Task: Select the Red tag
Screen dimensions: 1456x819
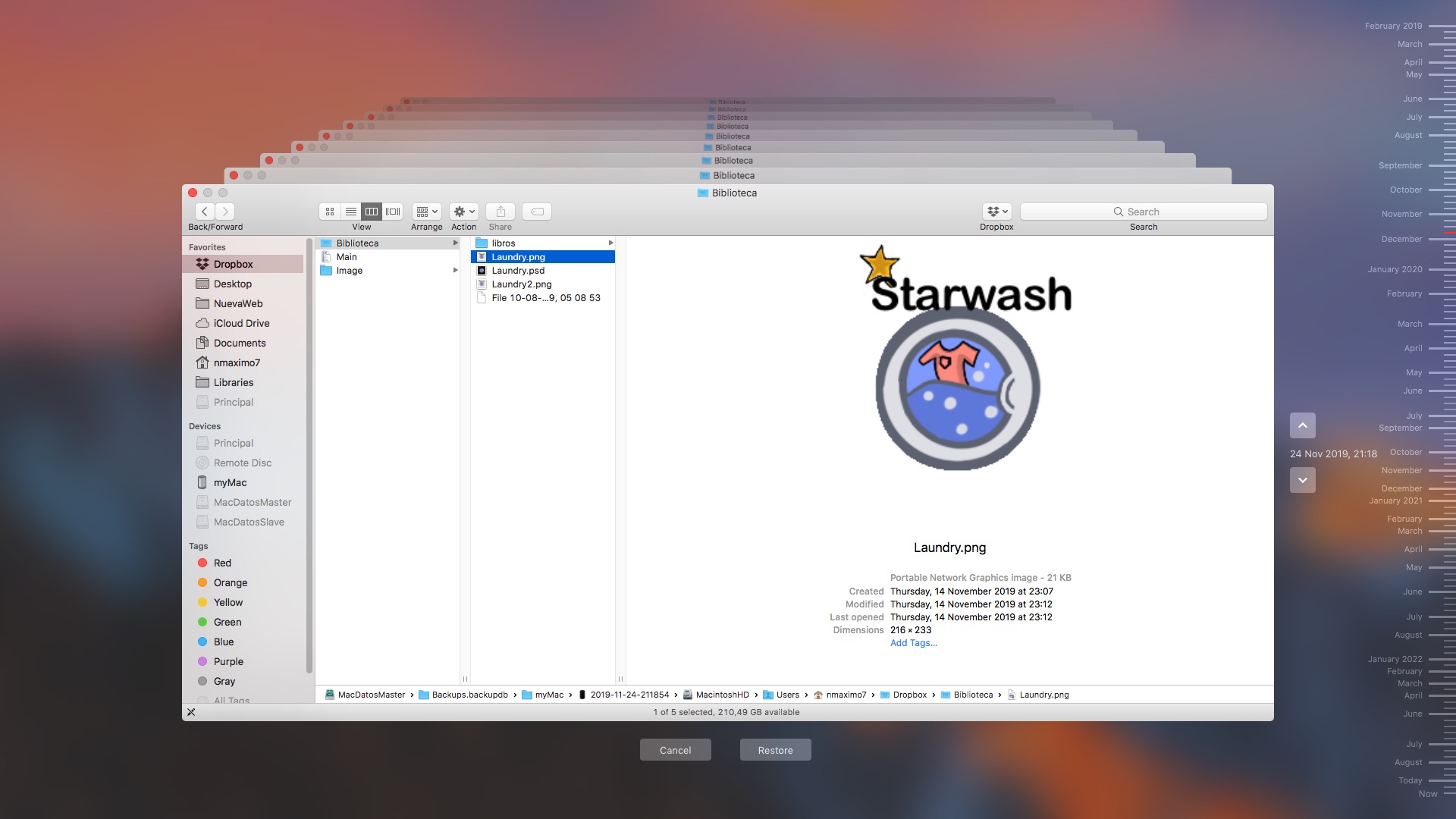Action: tap(222, 563)
